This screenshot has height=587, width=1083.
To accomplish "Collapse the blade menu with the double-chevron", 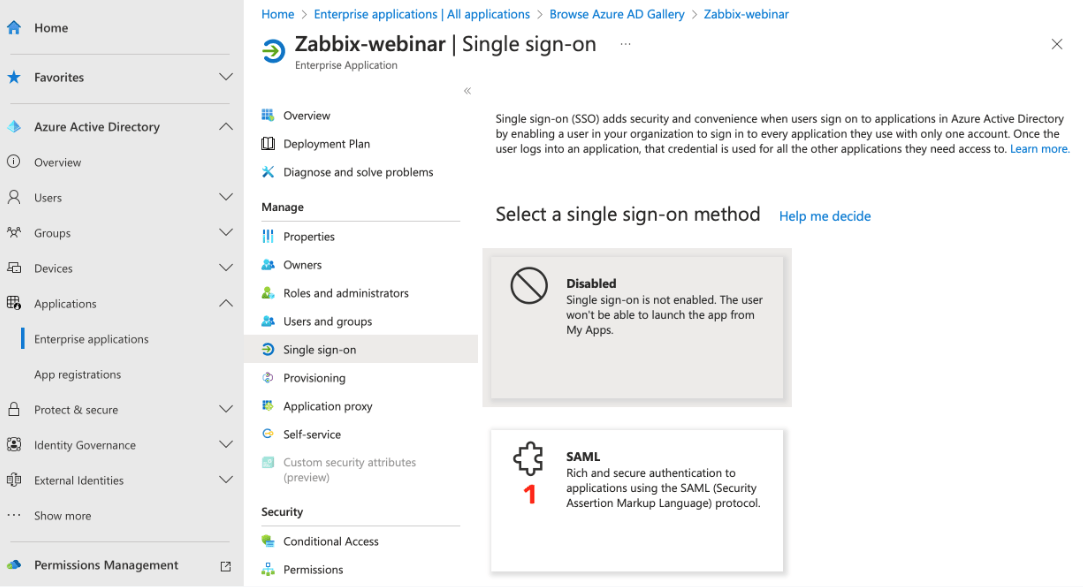I will point(466,90).
